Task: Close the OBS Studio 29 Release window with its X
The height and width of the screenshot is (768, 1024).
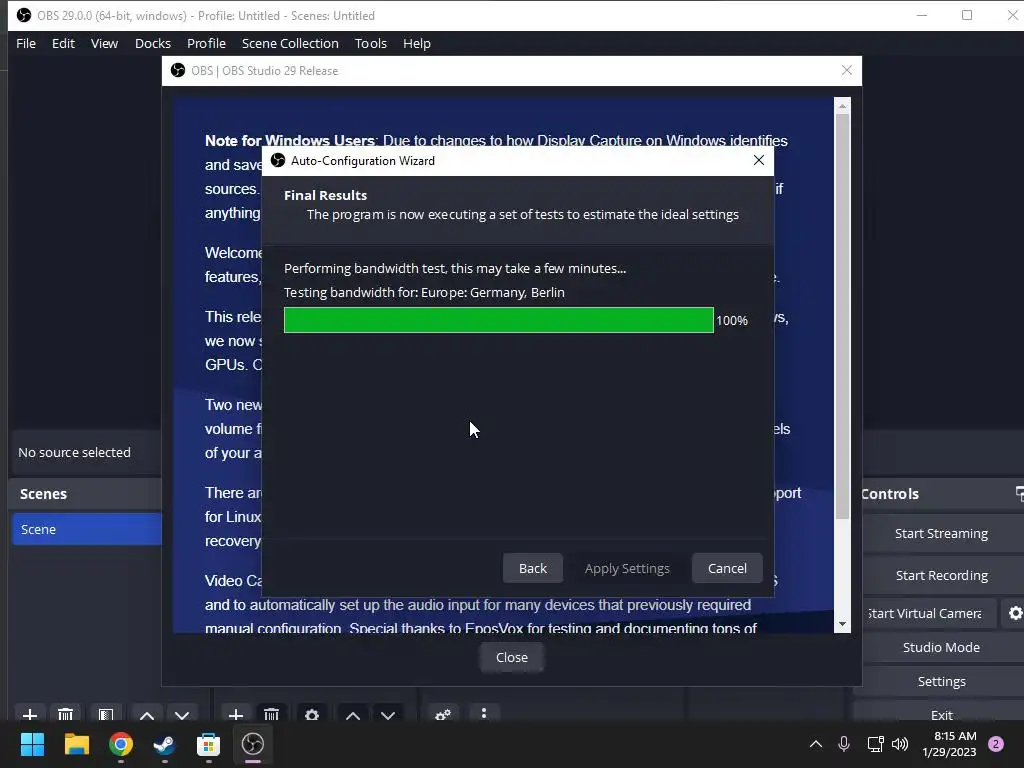Action: pos(846,70)
